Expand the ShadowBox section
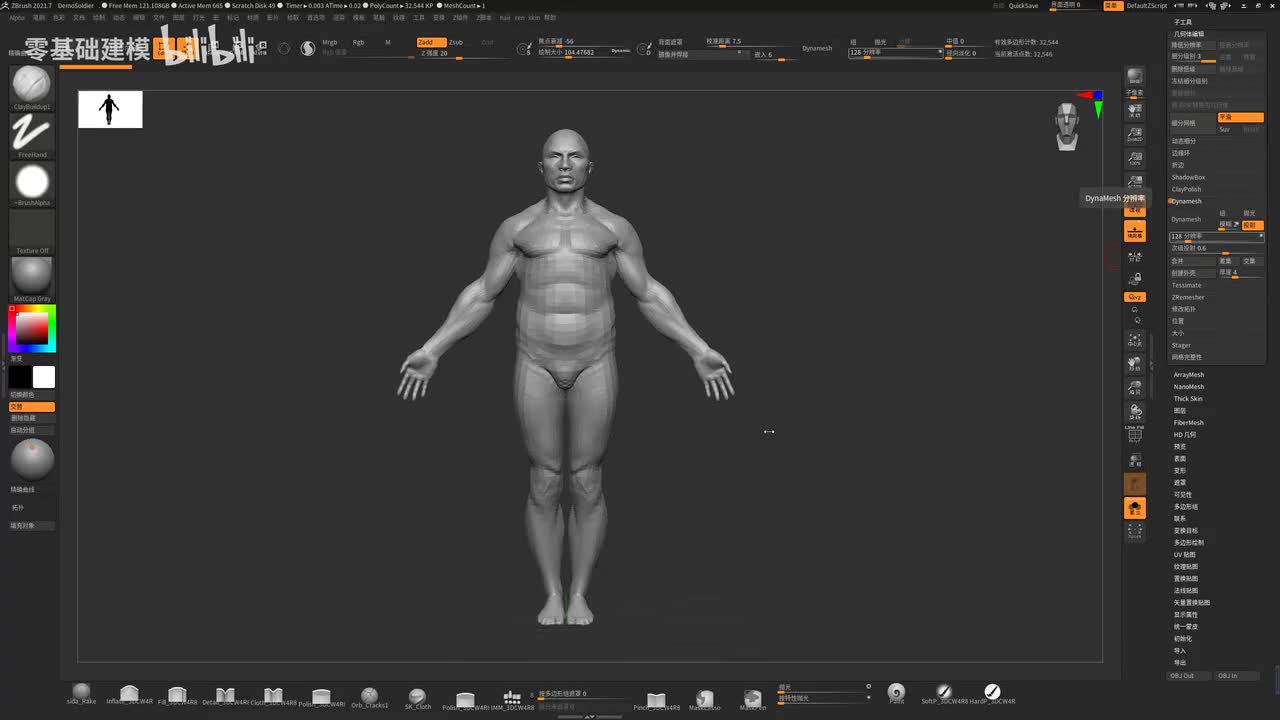The height and width of the screenshot is (720, 1280). (1188, 177)
